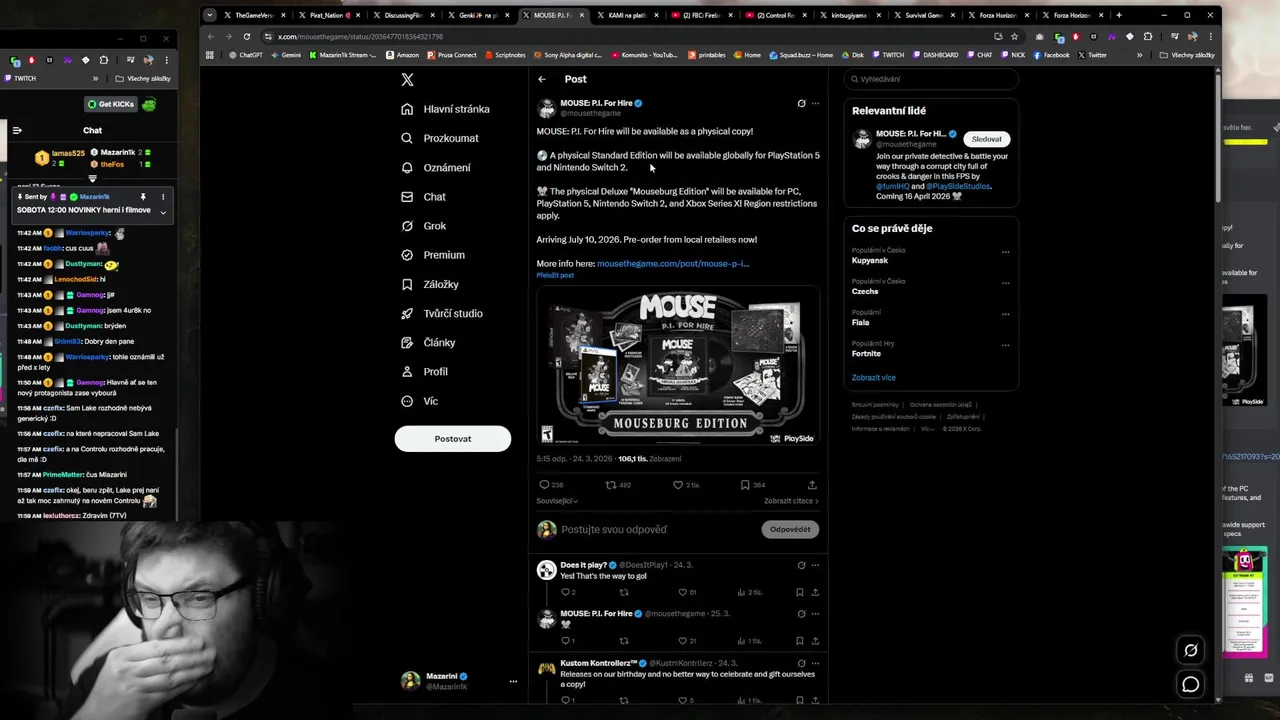The width and height of the screenshot is (1280, 720).
Task: Open Czechs trending topic
Action: pyautogui.click(x=865, y=291)
